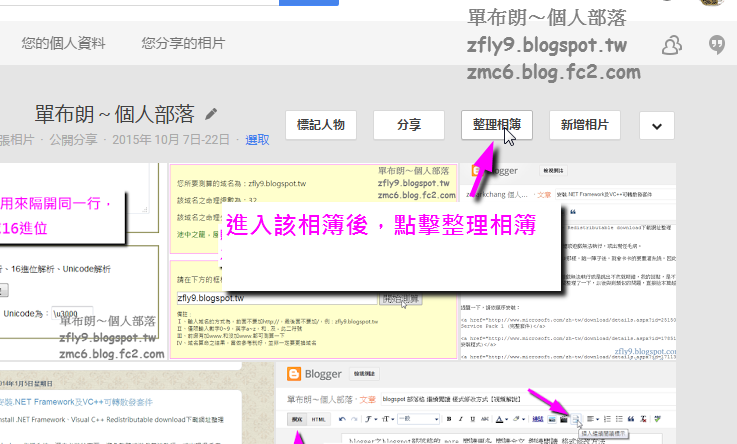This screenshot has height=444, width=737.
Task: Open the Hangouts quote bubble icon
Action: 717,45
